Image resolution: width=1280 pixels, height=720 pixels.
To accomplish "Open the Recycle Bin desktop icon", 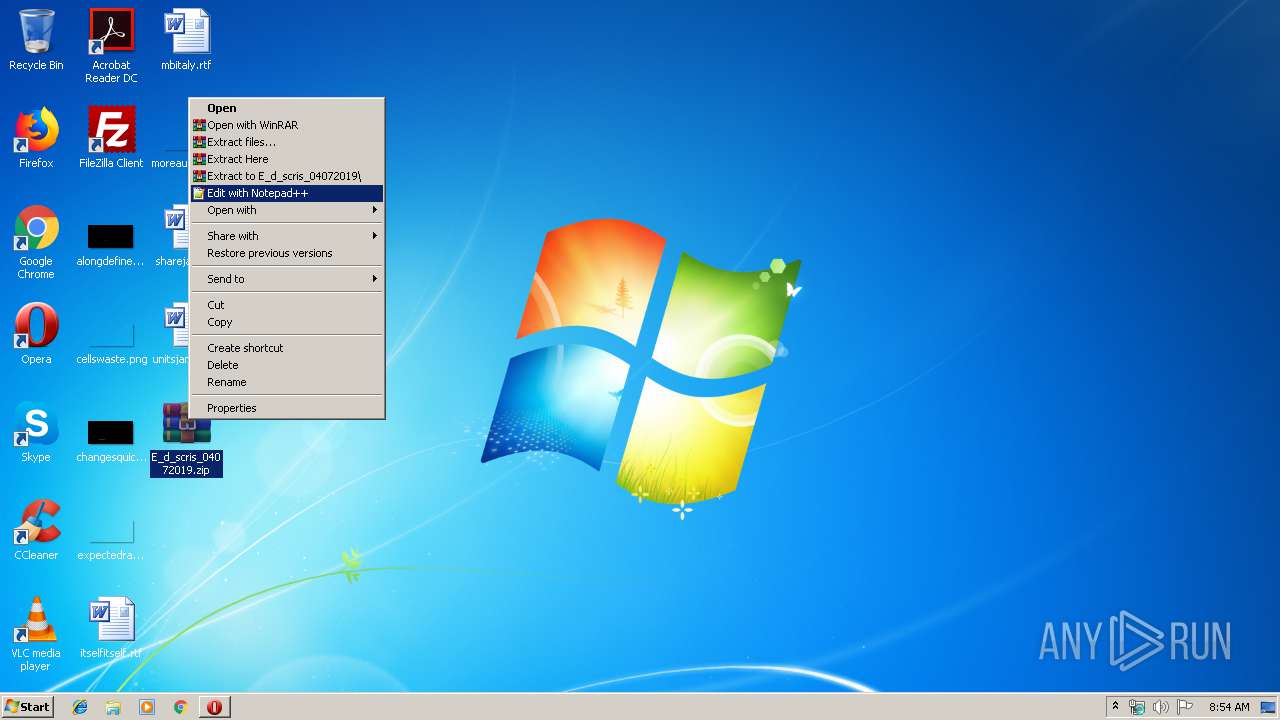I will pos(36,40).
